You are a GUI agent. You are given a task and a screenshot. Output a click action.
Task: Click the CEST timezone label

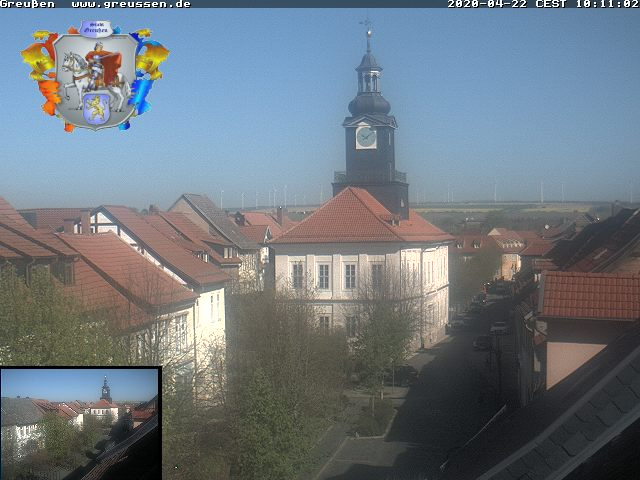point(551,4)
